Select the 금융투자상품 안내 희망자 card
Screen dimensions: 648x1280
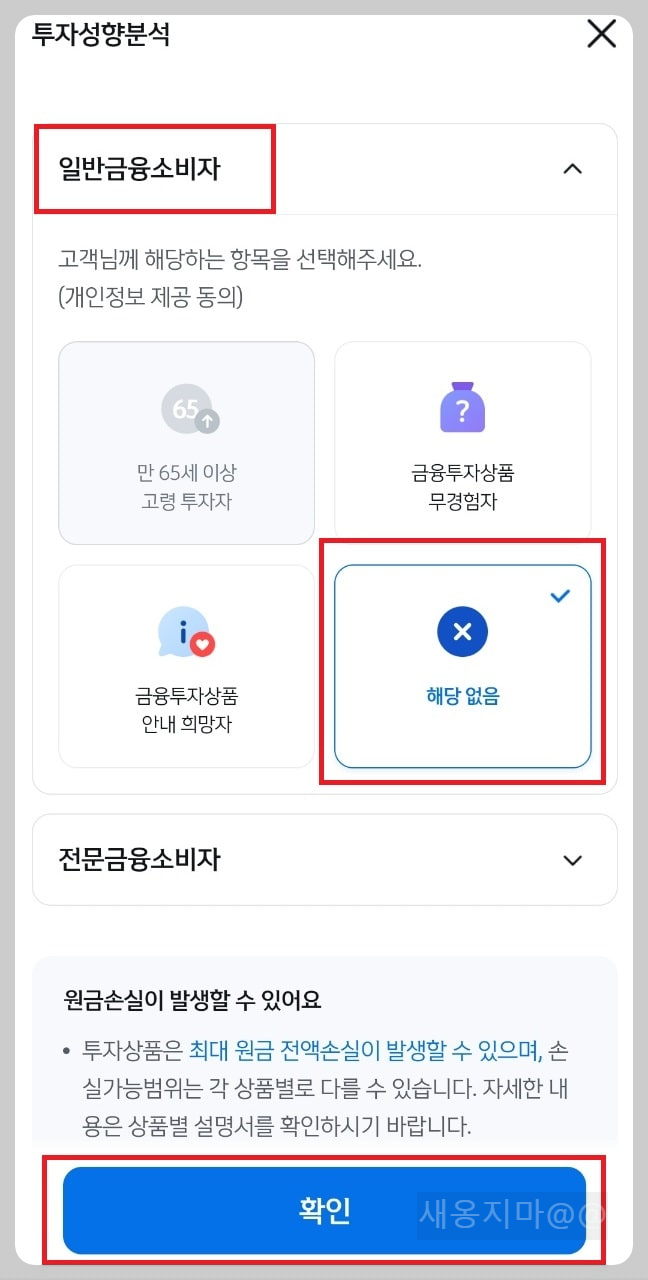point(186,665)
